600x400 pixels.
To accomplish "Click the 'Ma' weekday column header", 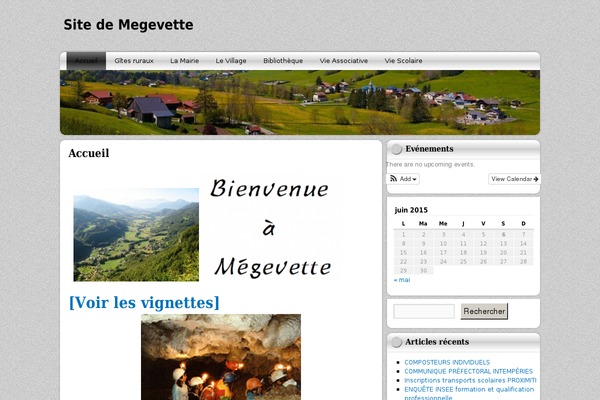I will coord(423,224).
